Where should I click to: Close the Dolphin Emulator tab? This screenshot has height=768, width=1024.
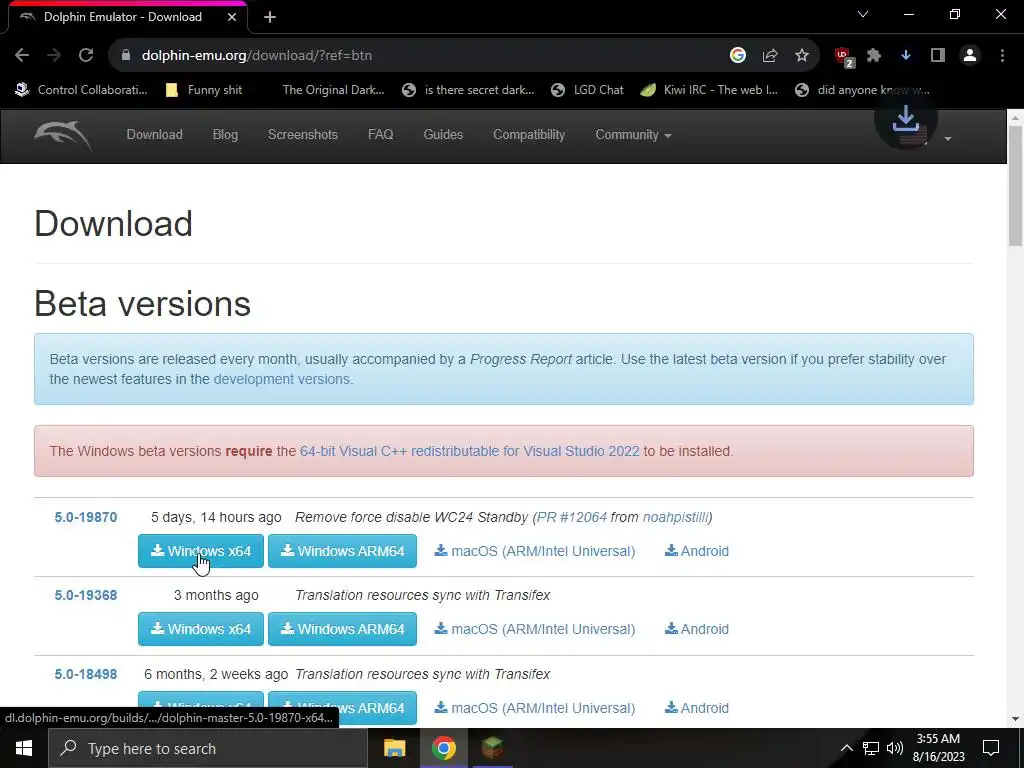click(232, 17)
